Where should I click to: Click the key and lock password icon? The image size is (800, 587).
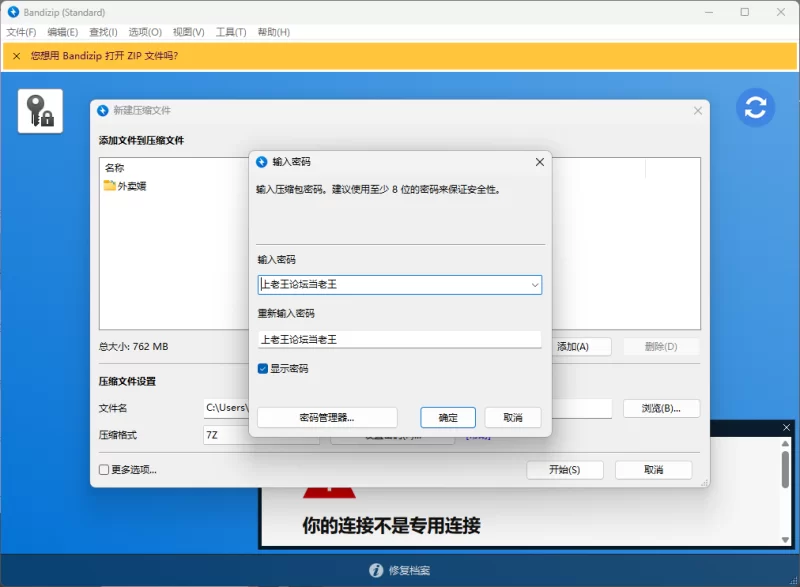coord(40,111)
